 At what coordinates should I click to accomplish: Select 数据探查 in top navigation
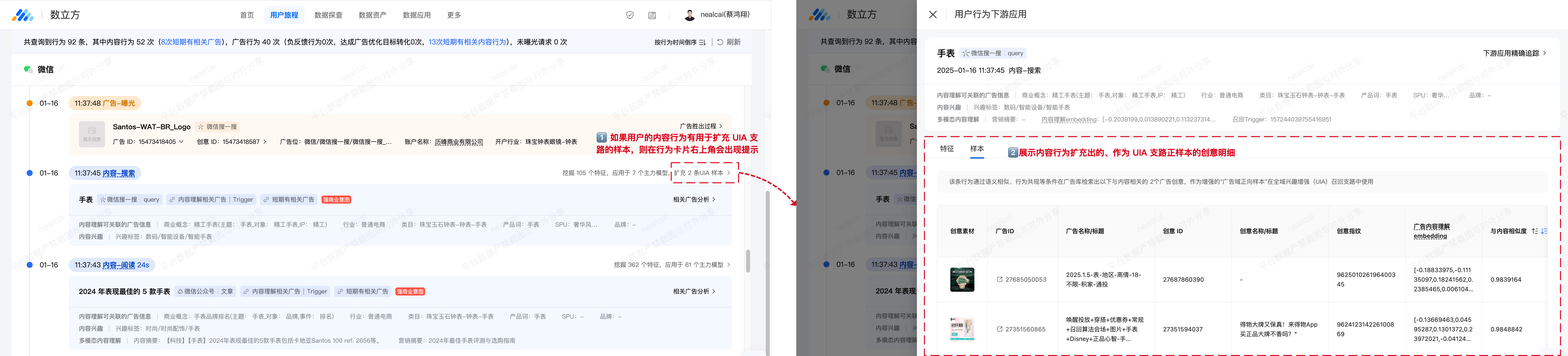[x=328, y=15]
